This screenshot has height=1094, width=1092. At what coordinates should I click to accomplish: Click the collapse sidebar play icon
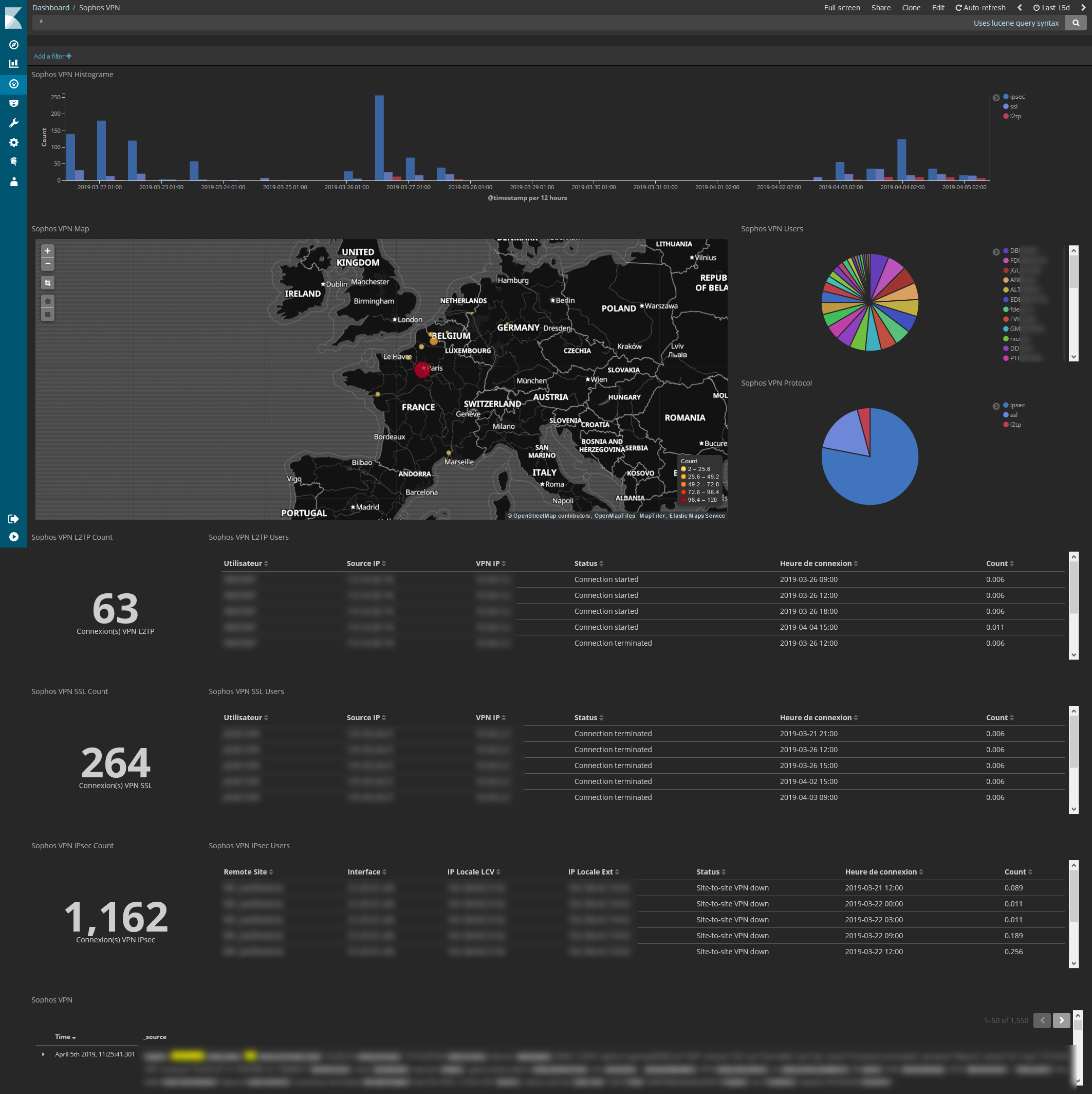point(13,537)
